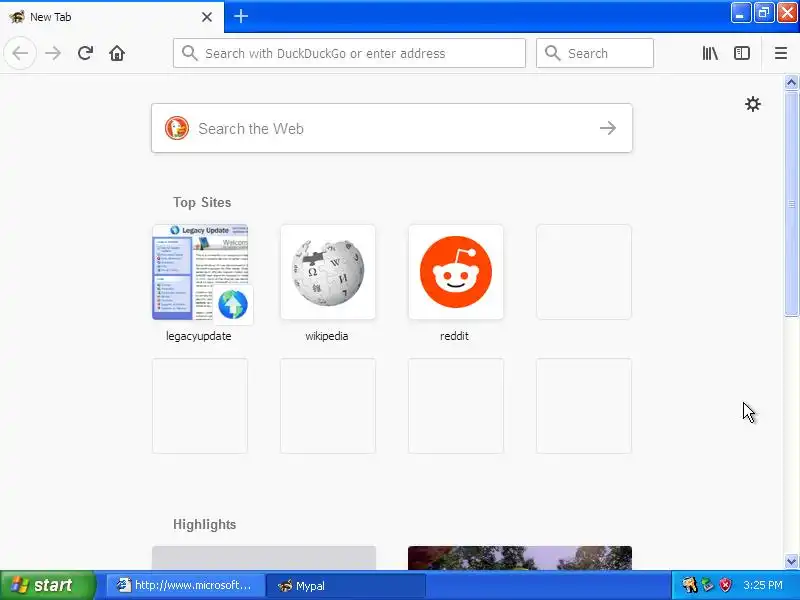
Task: Open the Highlights card with the landscape photo
Action: tap(520, 558)
